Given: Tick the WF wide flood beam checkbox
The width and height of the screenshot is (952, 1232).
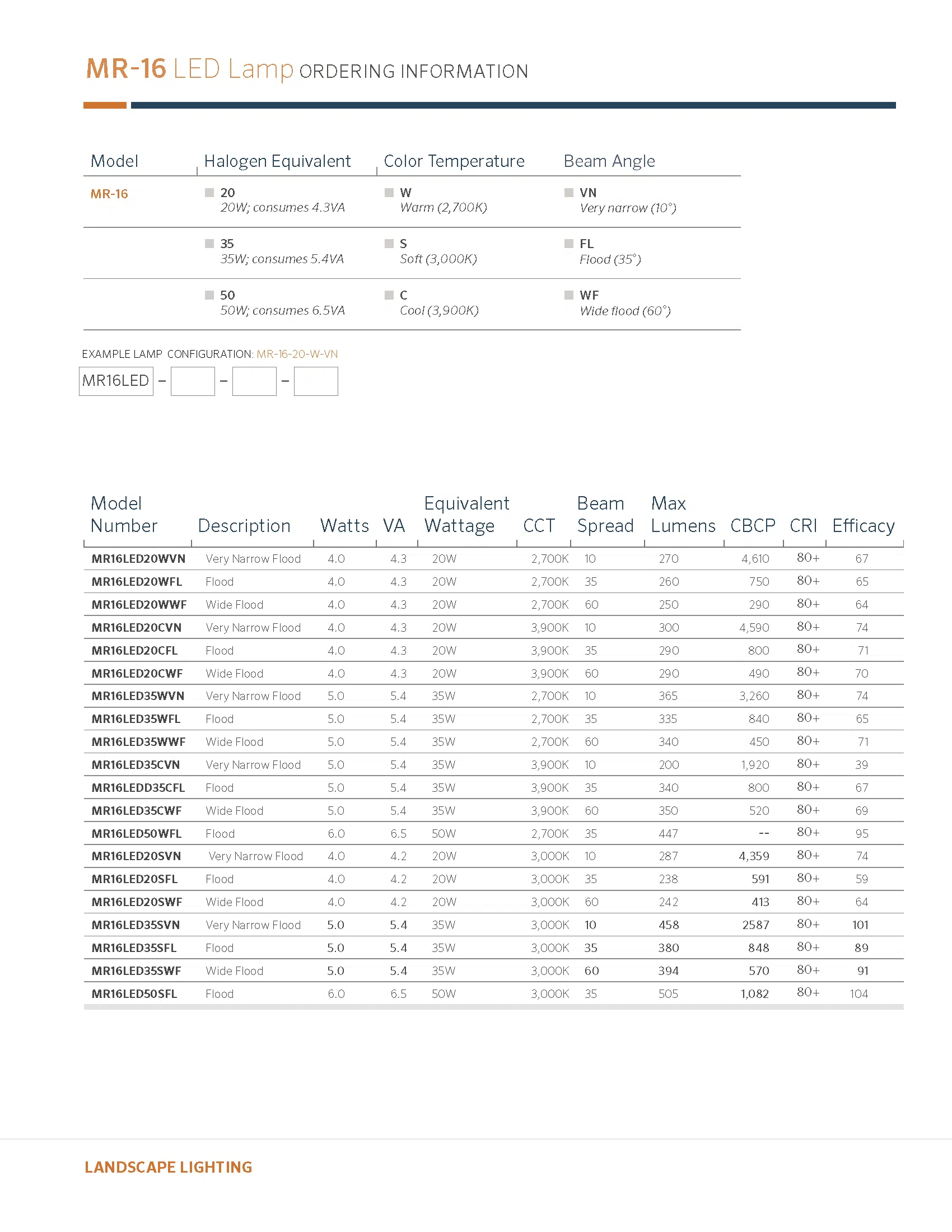Looking at the screenshot, I should point(568,295).
